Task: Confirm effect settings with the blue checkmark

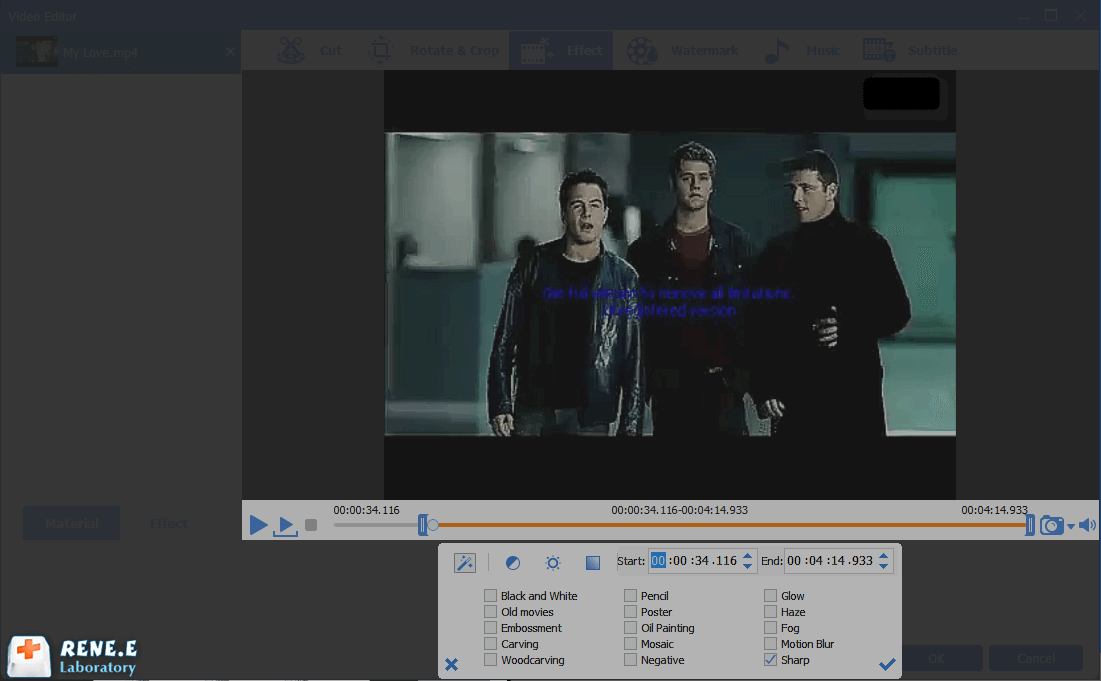Action: 888,663
